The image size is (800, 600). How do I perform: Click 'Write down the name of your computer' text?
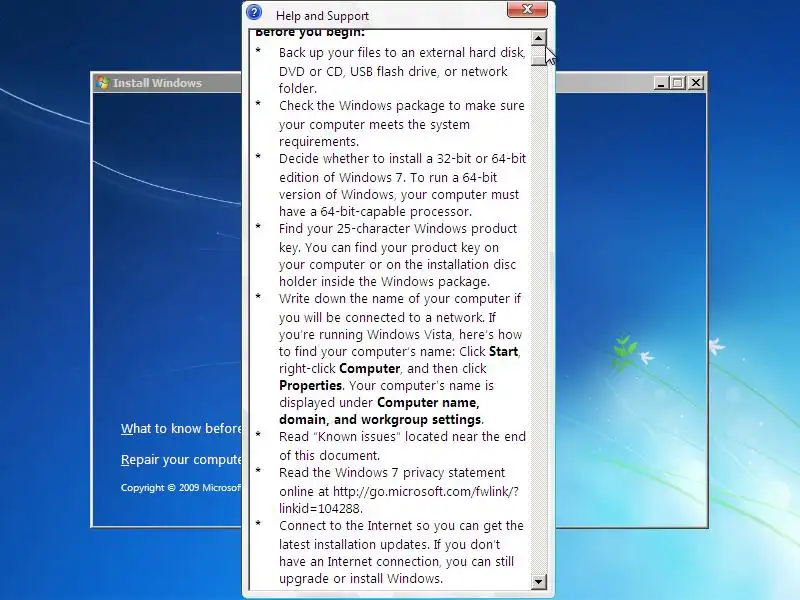[x=400, y=298]
